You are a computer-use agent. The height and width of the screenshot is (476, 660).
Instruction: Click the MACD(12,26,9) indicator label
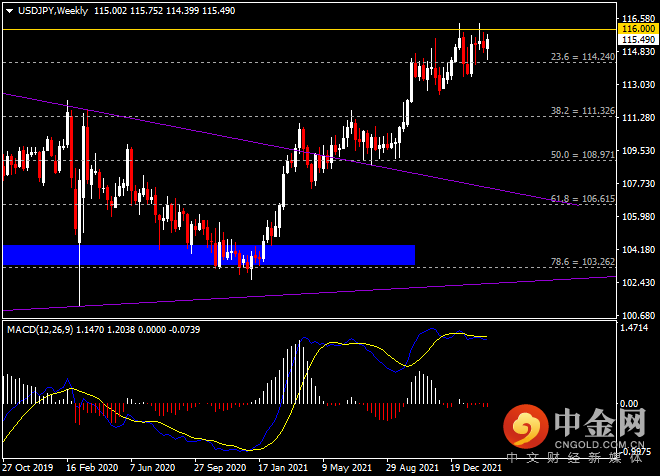coord(40,330)
